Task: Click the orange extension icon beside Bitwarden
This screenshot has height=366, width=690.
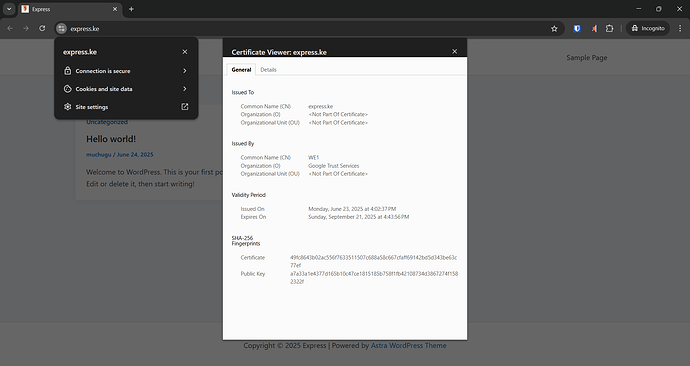Action: click(594, 29)
